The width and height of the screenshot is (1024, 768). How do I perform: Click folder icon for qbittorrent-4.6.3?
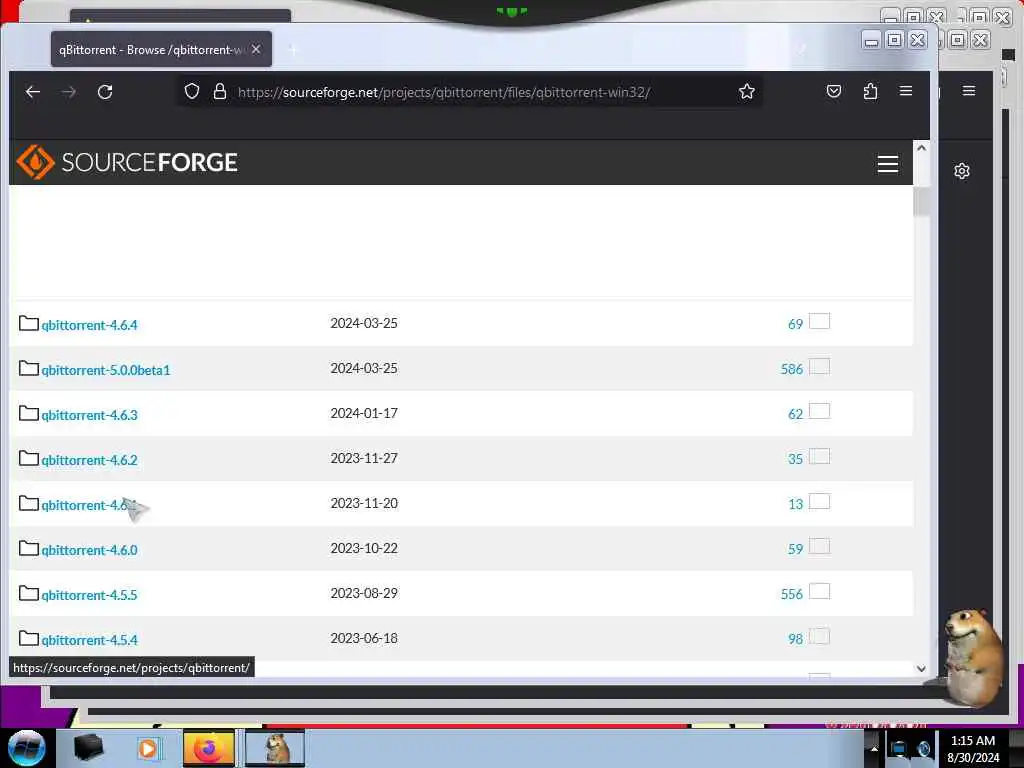[x=29, y=413]
